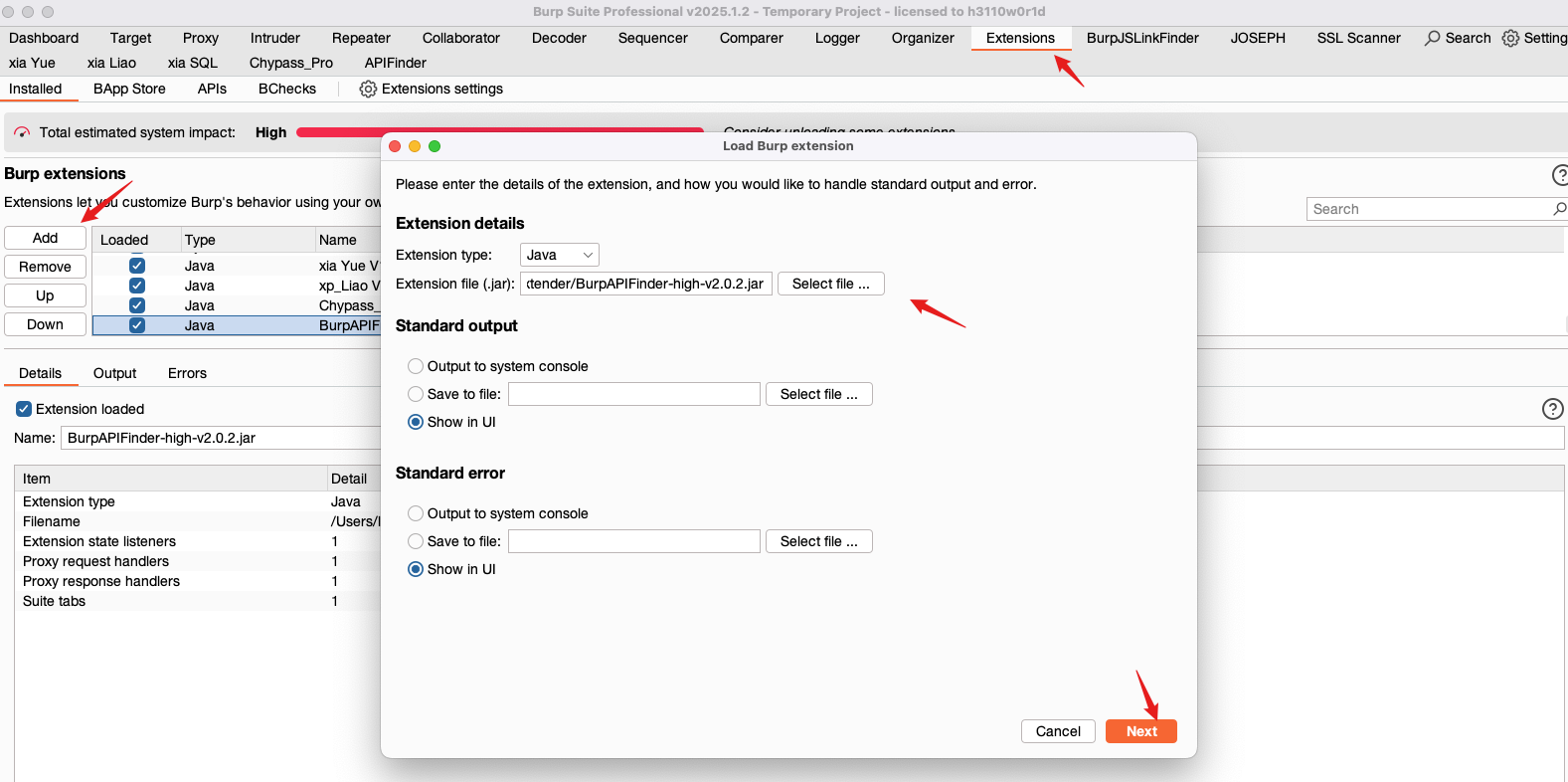Open the Settings gear icon in top bar

[1510, 38]
